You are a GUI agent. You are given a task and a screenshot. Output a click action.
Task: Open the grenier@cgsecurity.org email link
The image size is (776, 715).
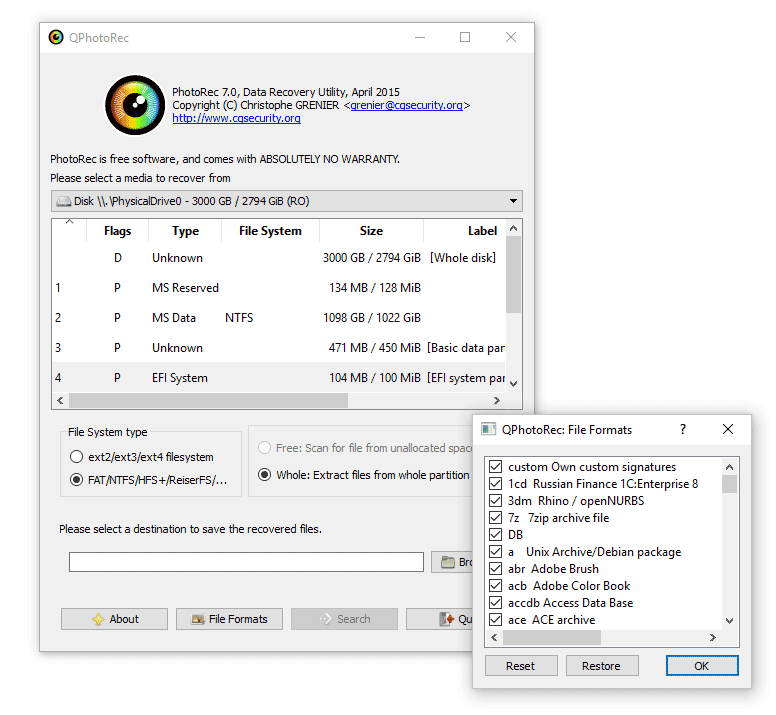coord(406,105)
